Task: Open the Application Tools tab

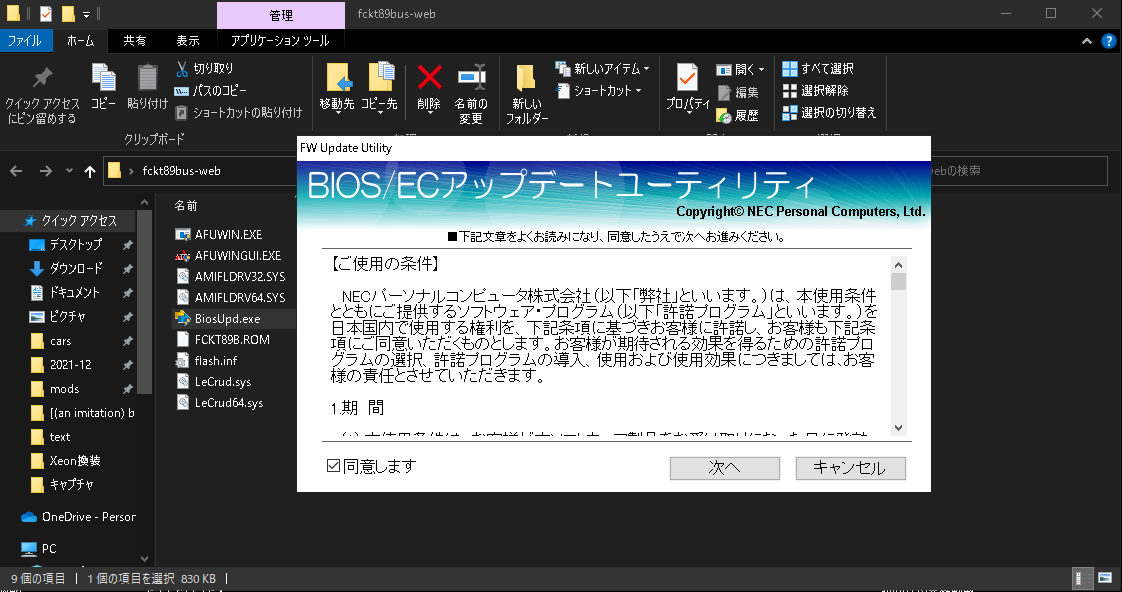Action: click(280, 41)
